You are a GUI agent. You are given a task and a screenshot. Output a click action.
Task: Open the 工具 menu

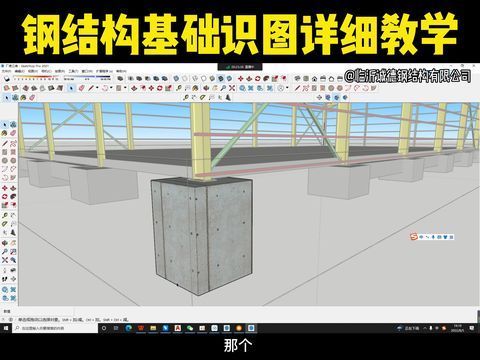point(73,71)
